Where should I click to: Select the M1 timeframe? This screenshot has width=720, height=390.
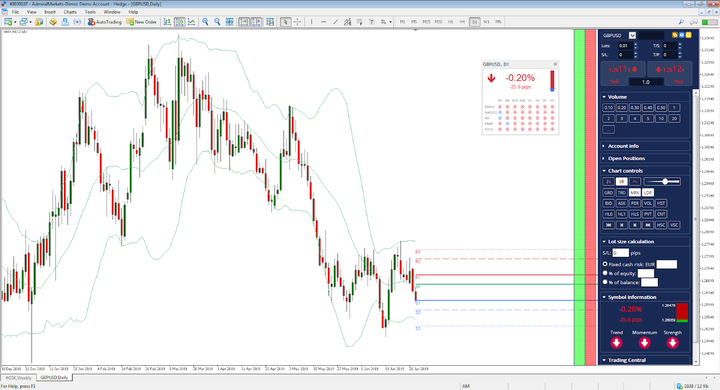[402, 22]
